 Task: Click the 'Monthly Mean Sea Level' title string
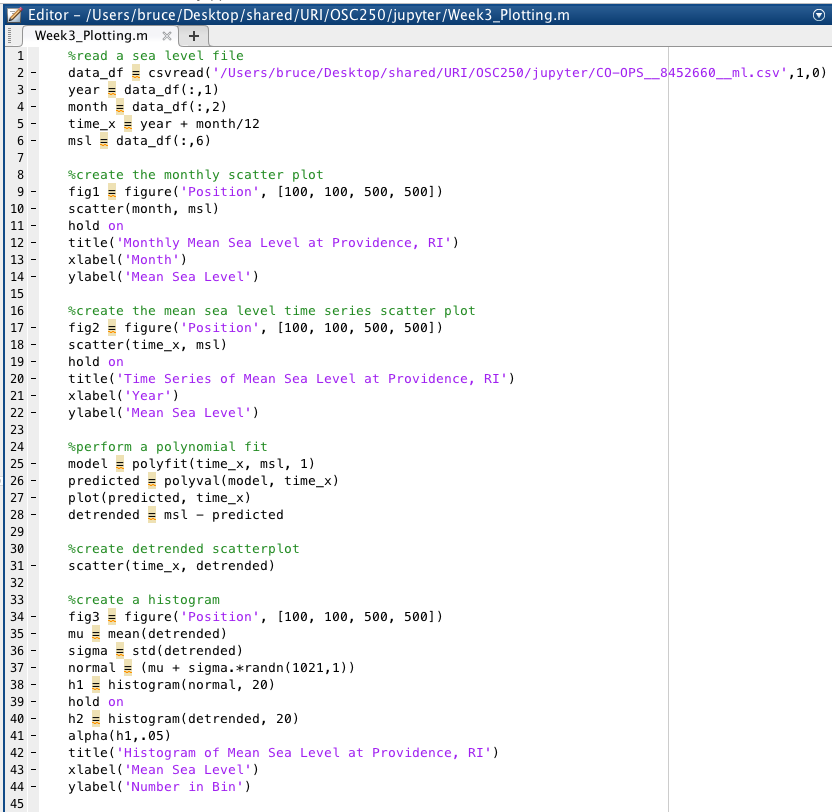tap(300, 243)
